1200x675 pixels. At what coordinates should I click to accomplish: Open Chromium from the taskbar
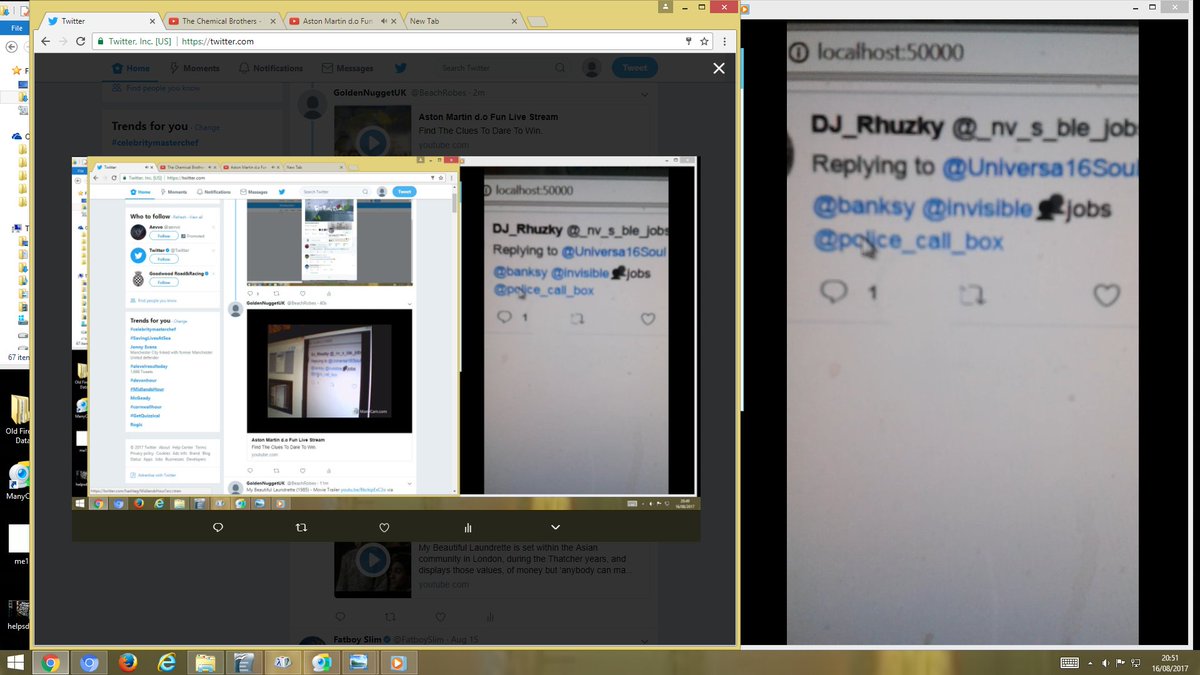point(89,662)
